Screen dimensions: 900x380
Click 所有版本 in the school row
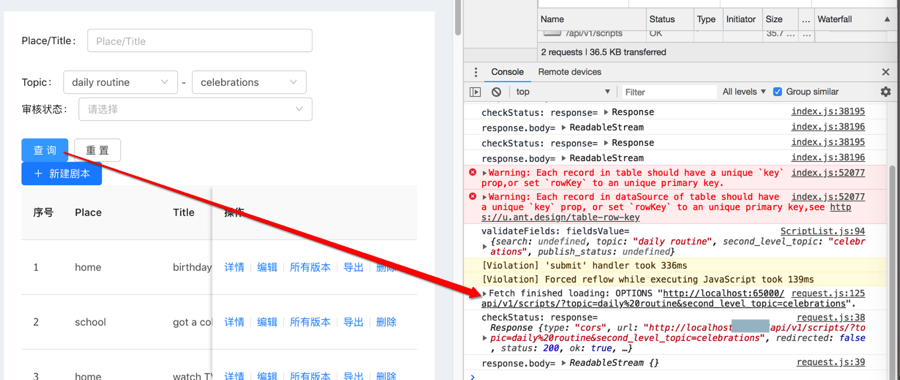coord(310,322)
